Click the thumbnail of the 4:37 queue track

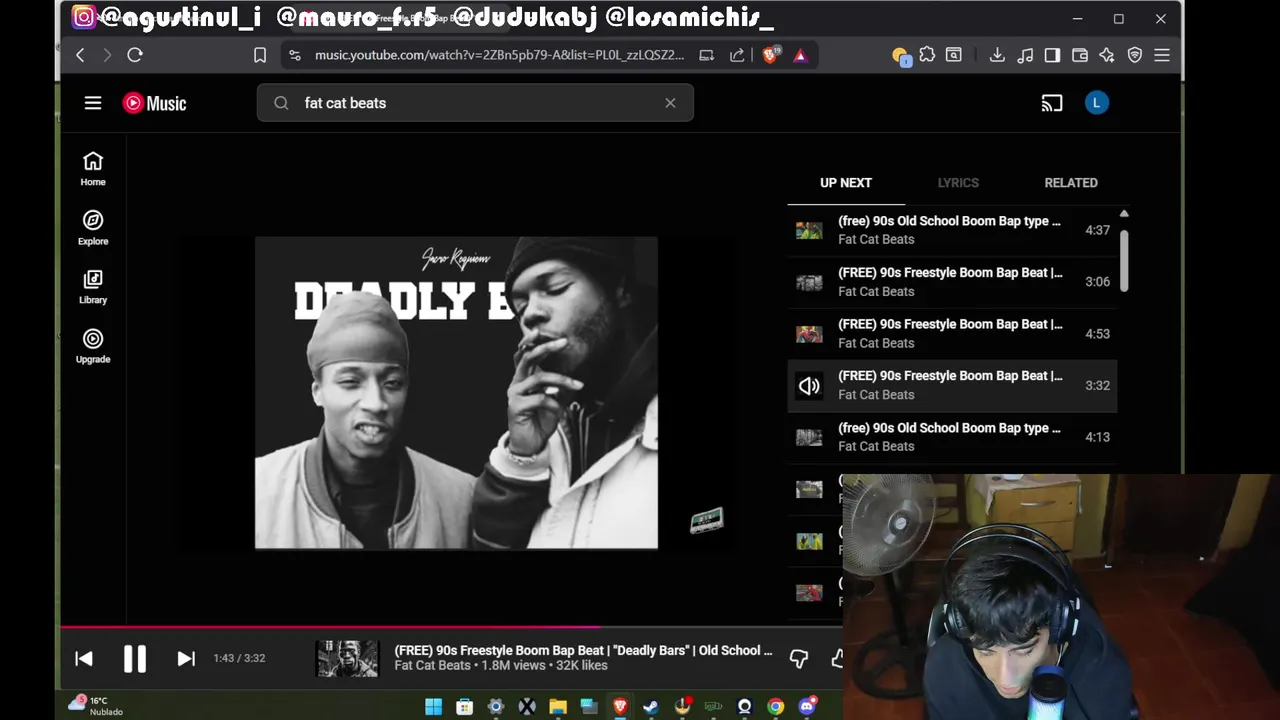pyautogui.click(x=809, y=230)
